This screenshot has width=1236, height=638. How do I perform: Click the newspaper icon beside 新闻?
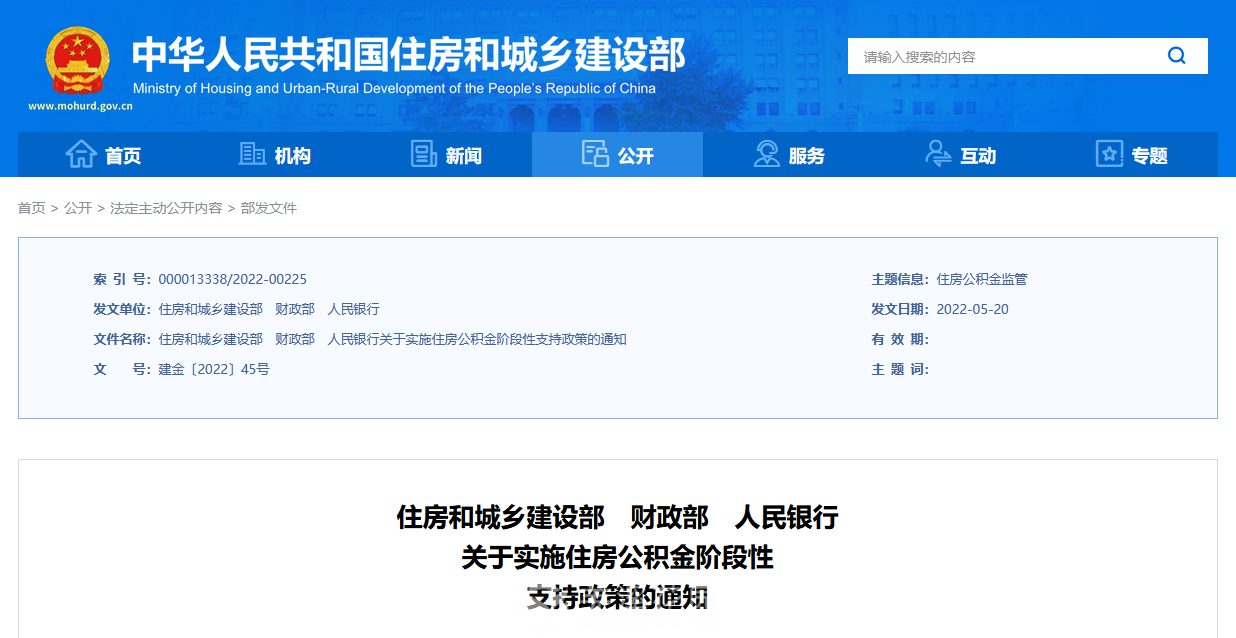[424, 154]
